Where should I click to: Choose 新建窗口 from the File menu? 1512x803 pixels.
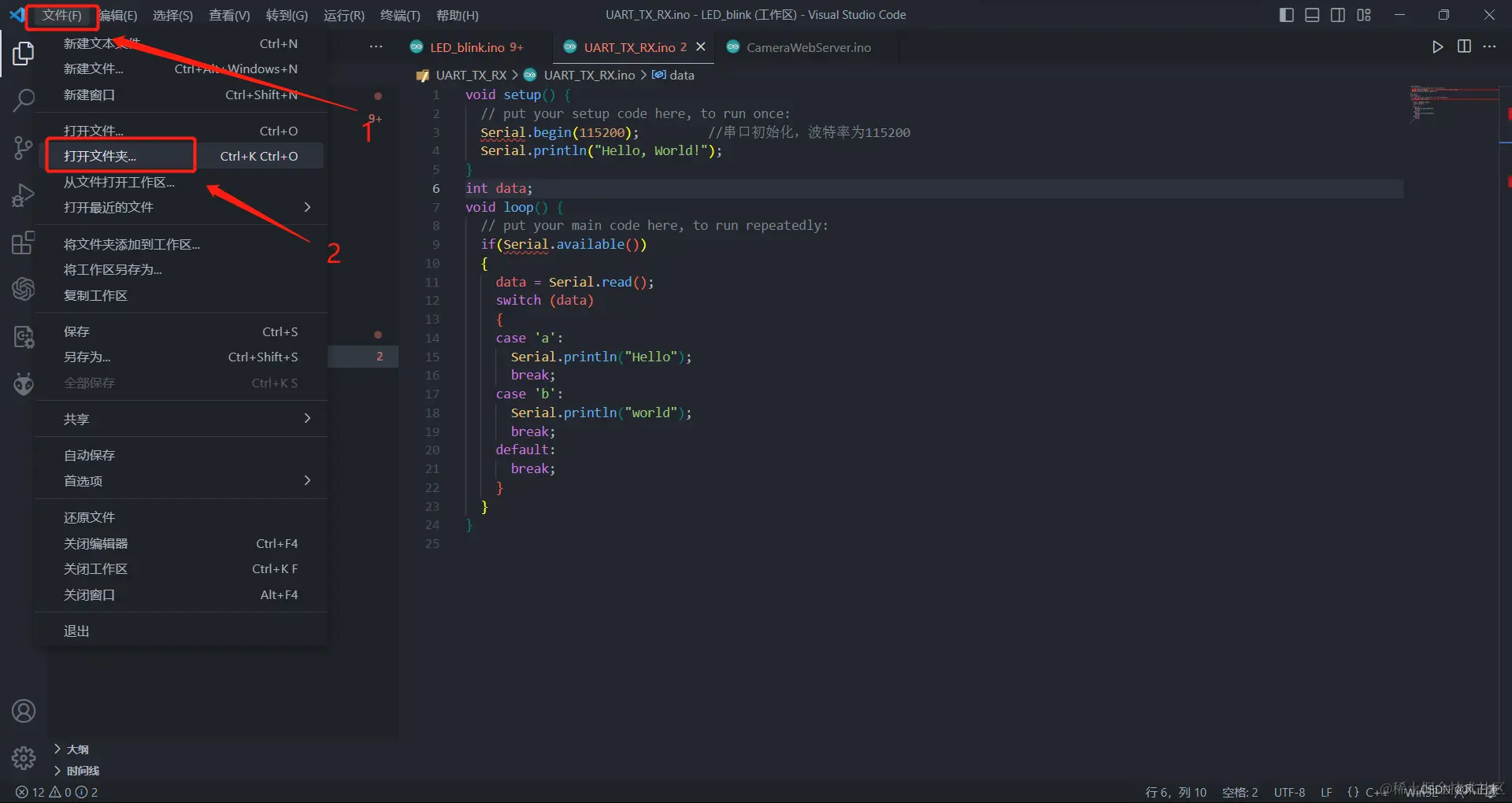(181, 94)
